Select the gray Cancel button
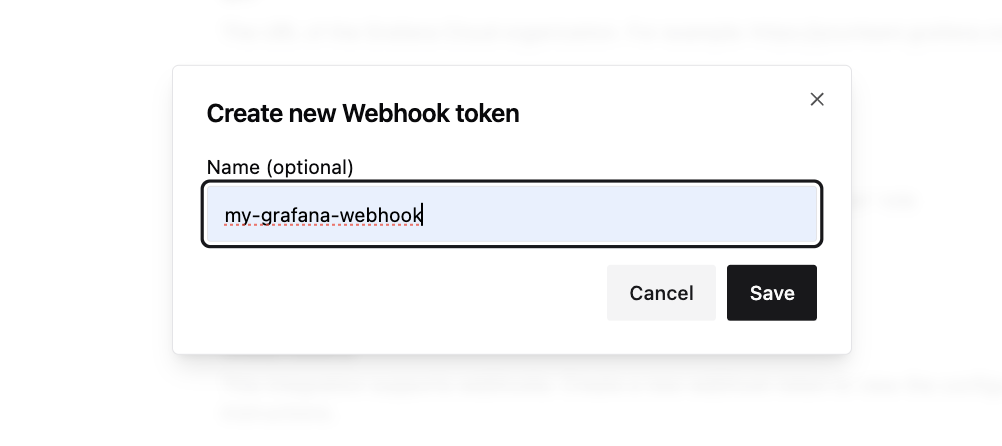This screenshot has width=1002, height=446. pyautogui.click(x=661, y=293)
